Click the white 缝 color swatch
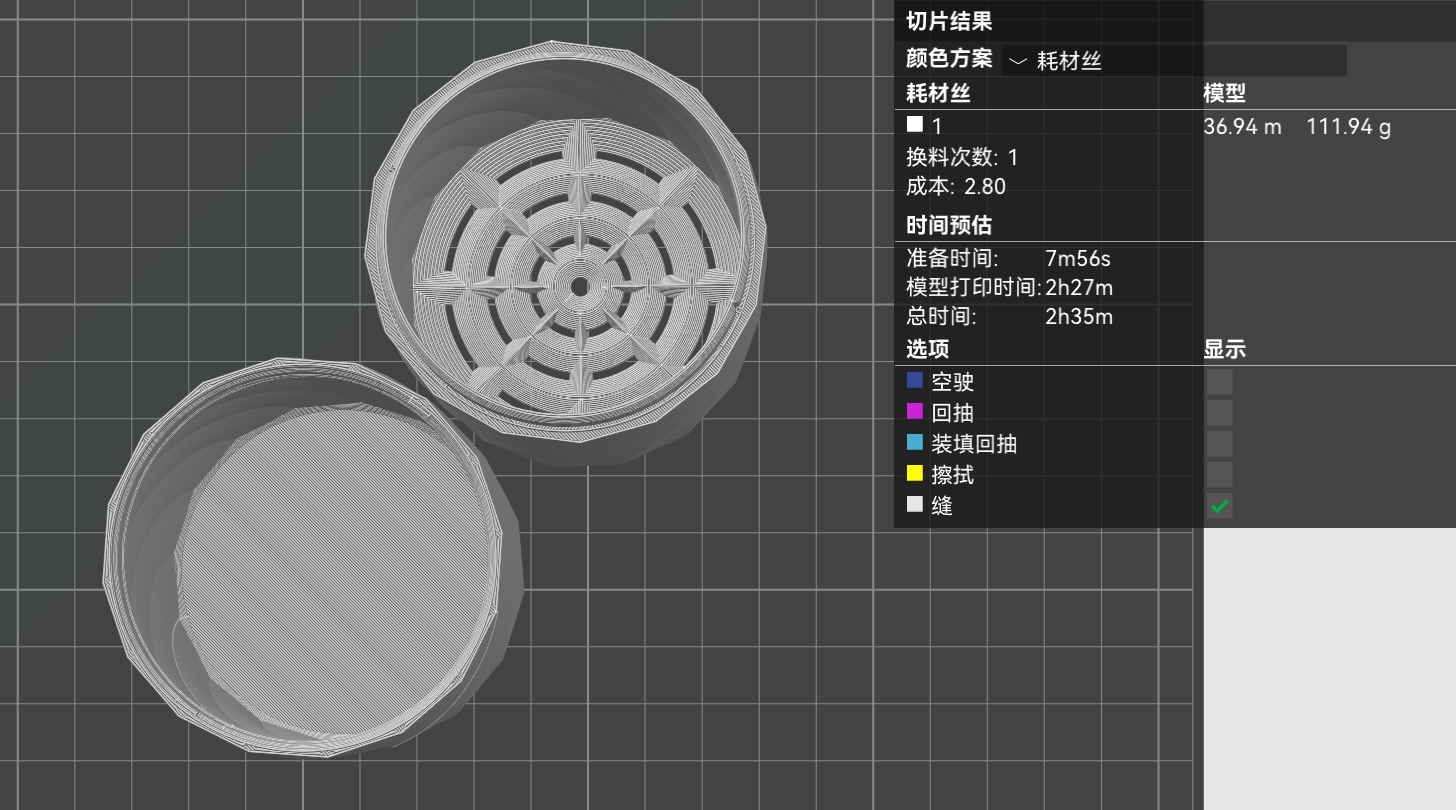The image size is (1456, 810). click(915, 504)
